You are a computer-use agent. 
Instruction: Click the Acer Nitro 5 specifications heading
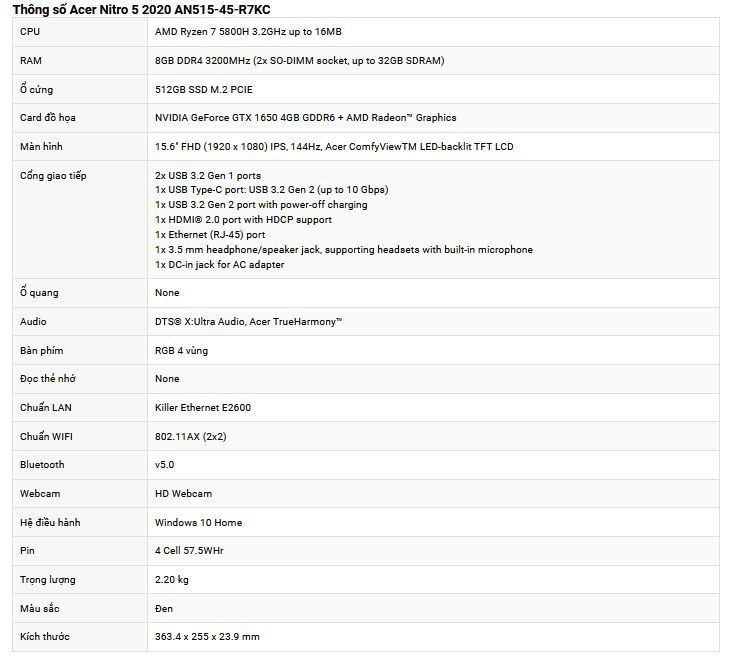click(x=141, y=9)
